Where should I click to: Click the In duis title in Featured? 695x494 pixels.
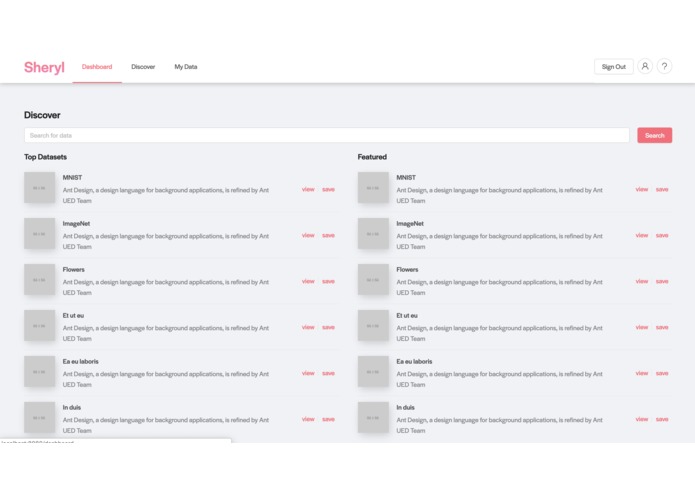pos(406,408)
